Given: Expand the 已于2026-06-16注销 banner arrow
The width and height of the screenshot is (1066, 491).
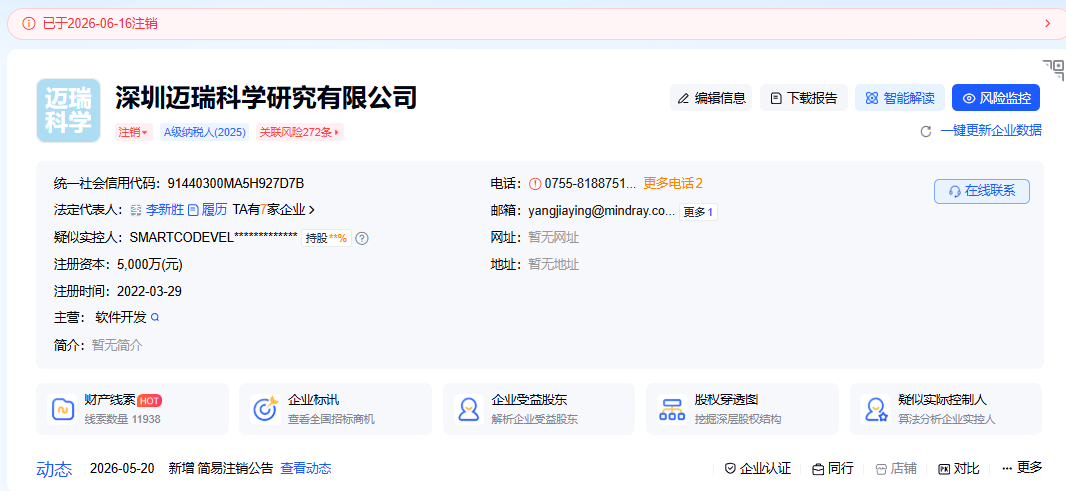Looking at the screenshot, I should pyautogui.click(x=1047, y=24).
